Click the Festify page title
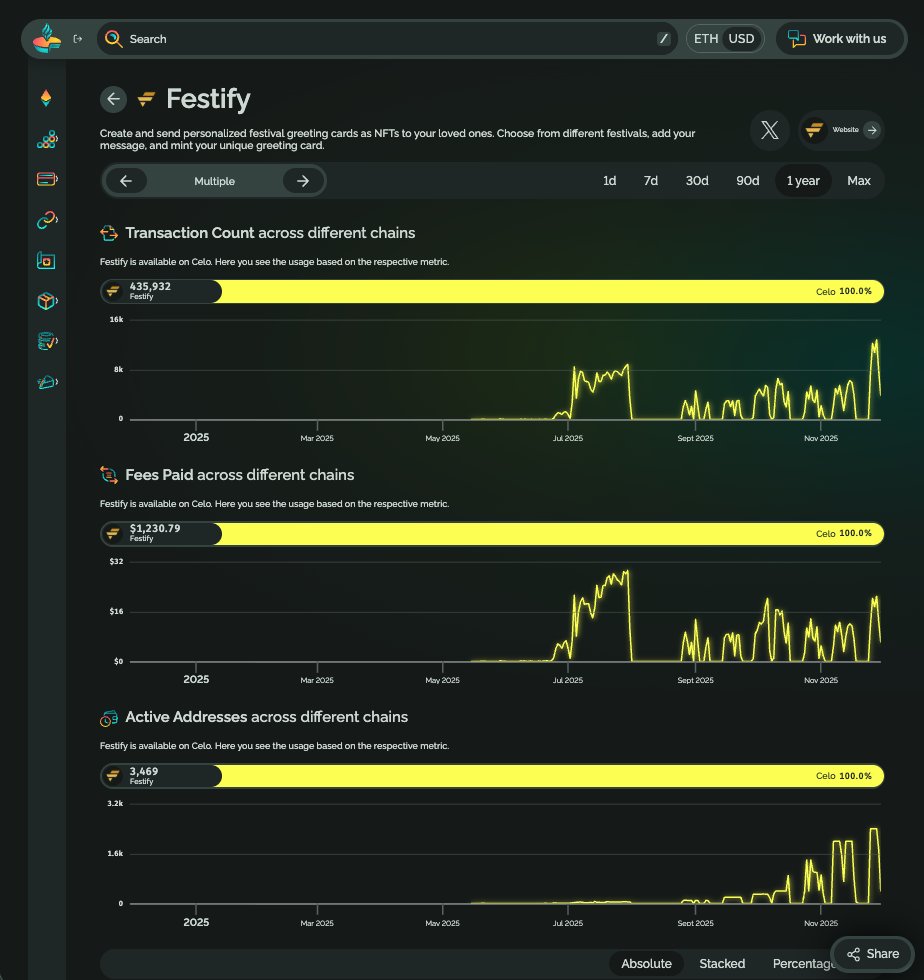The height and width of the screenshot is (980, 924). (208, 99)
